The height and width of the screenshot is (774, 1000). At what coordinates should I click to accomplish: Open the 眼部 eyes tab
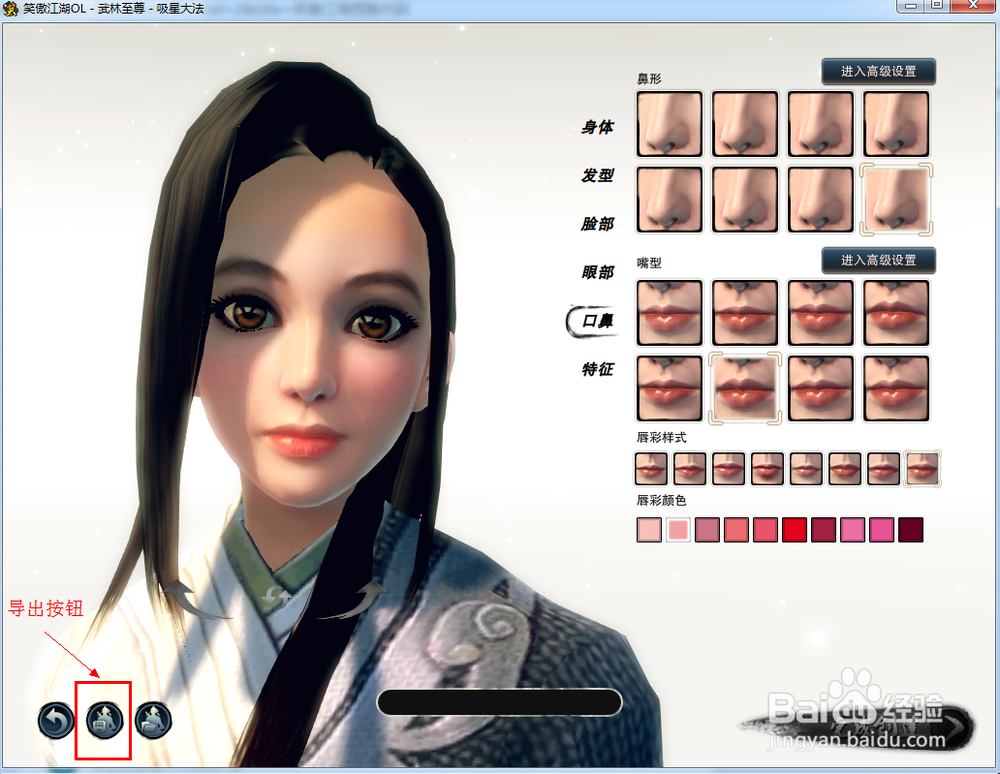pos(597,272)
